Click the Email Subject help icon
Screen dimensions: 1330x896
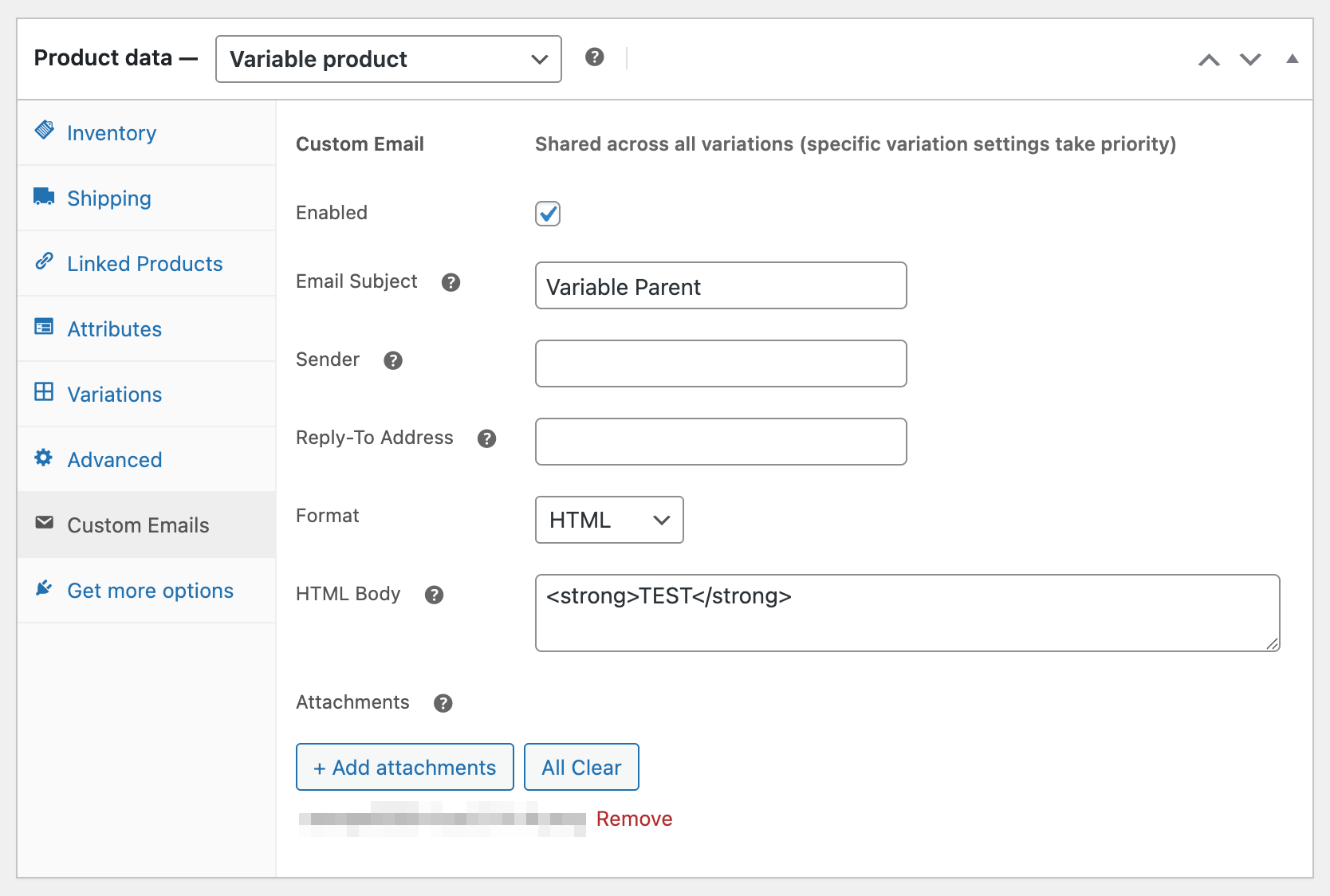pyautogui.click(x=451, y=282)
